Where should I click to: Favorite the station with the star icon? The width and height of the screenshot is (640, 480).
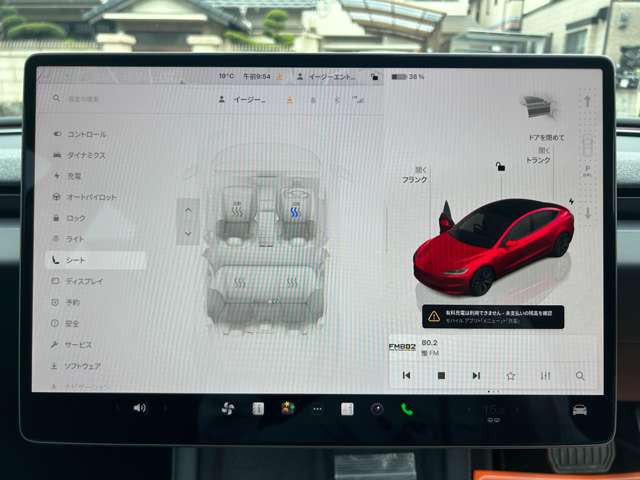pyautogui.click(x=511, y=376)
